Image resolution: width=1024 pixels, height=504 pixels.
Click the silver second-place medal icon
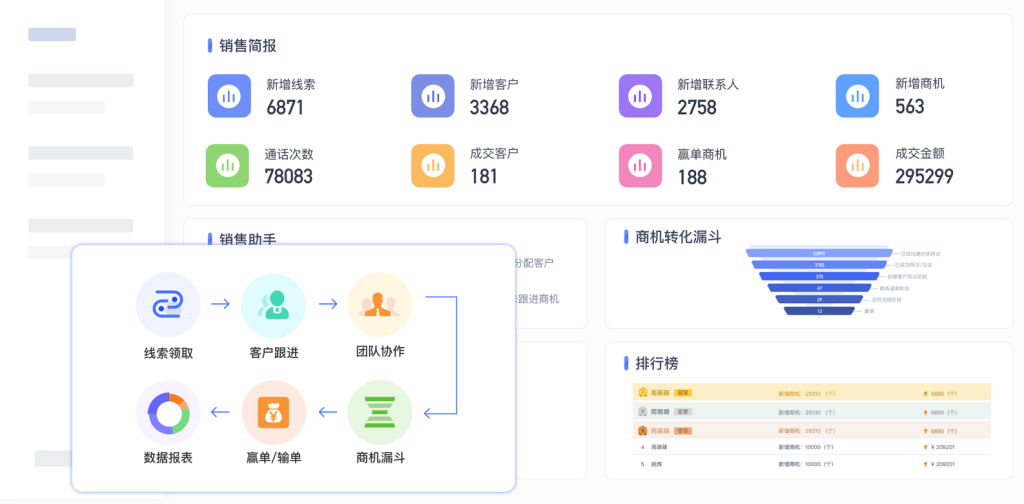[x=643, y=411]
